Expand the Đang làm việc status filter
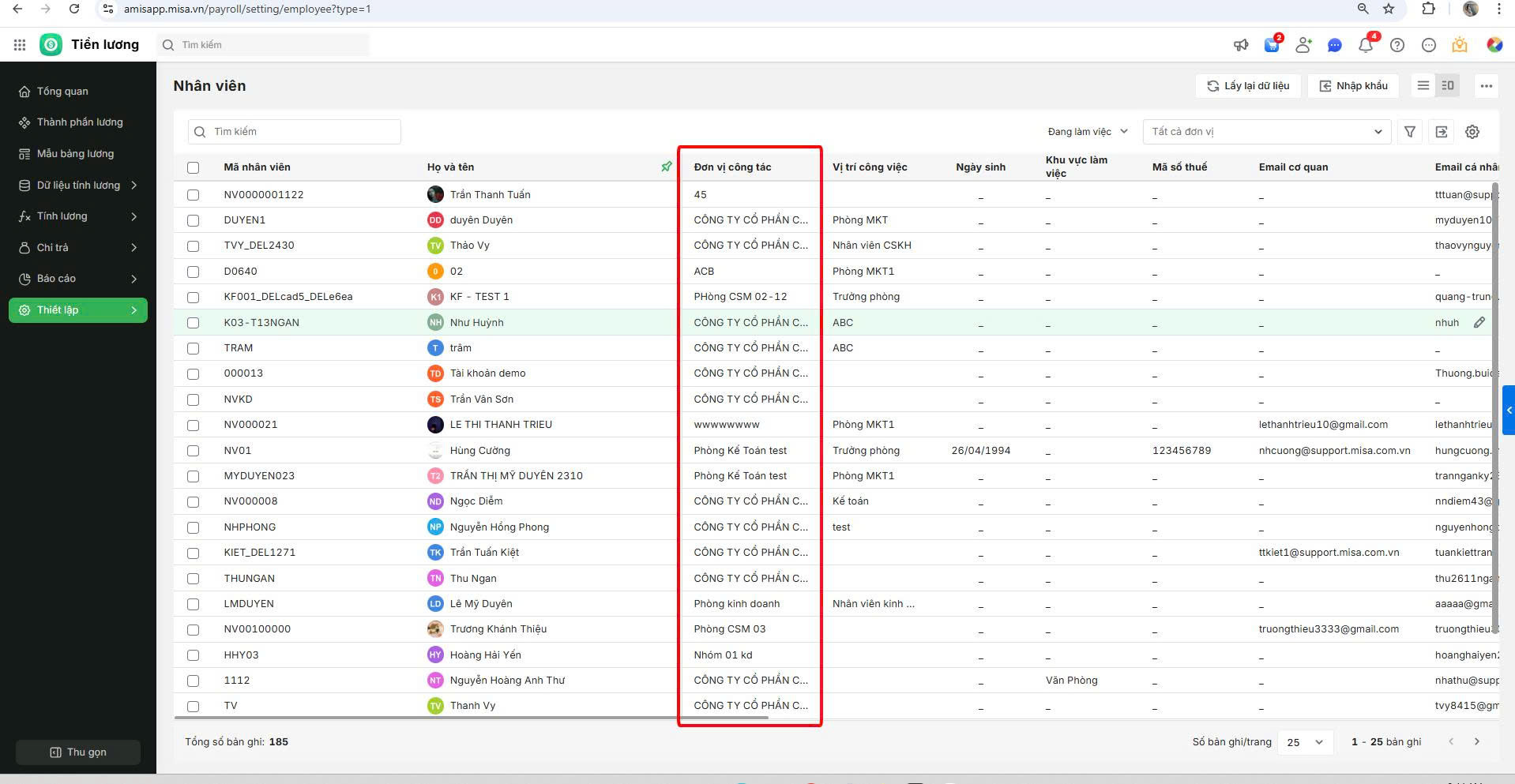 [x=1087, y=132]
